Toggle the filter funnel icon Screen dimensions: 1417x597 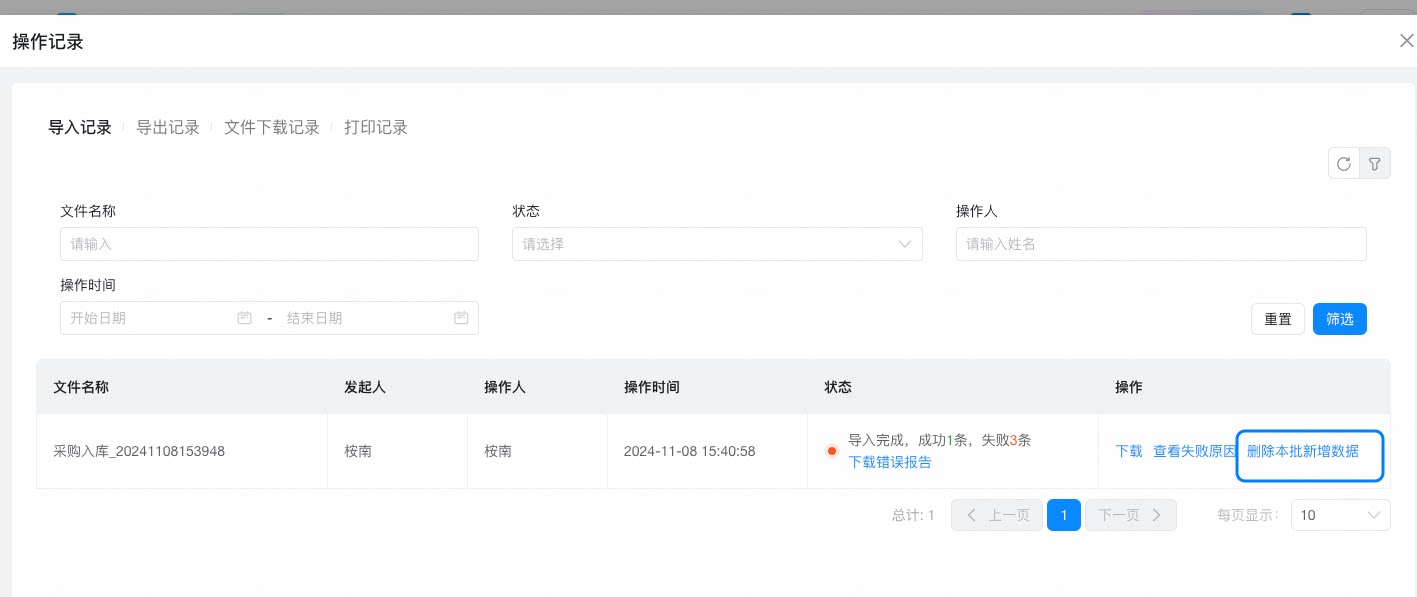pyautogui.click(x=1375, y=163)
